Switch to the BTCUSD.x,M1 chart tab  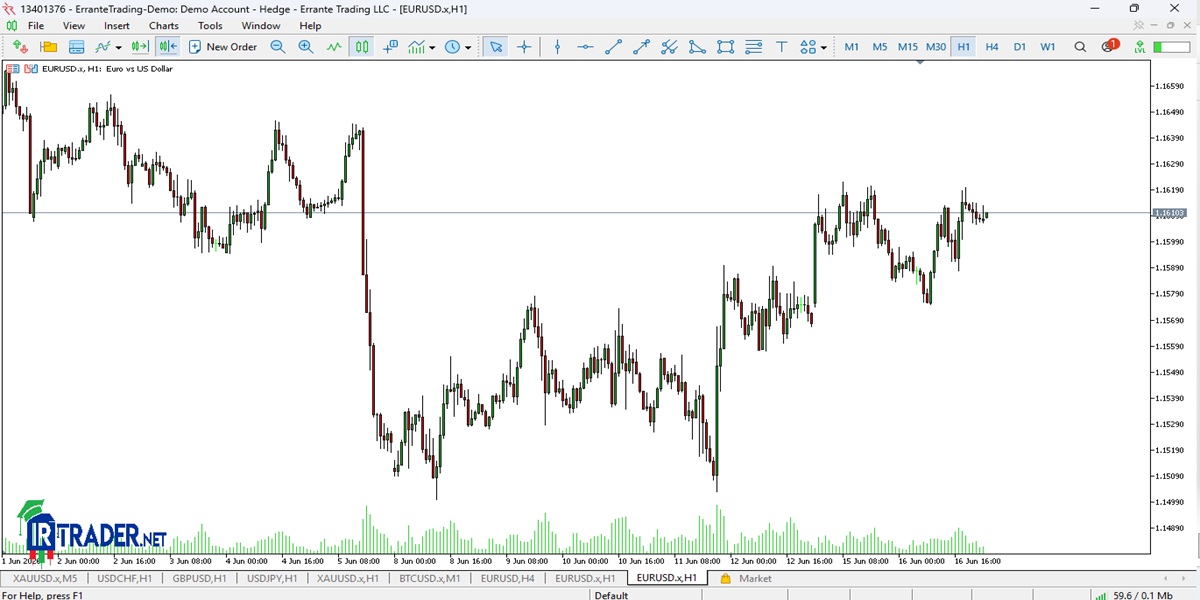(429, 578)
